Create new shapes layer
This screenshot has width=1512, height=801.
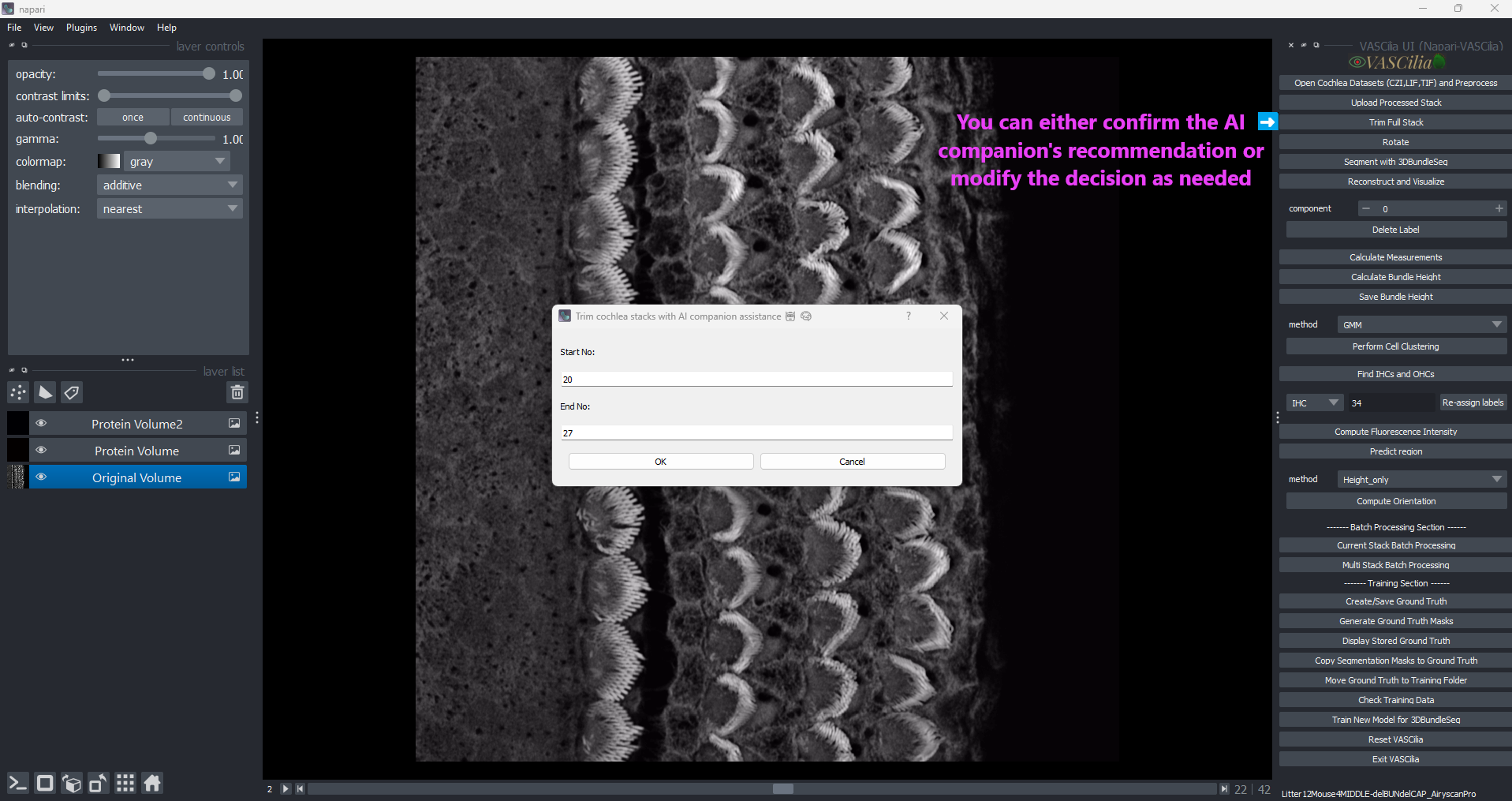tap(45, 392)
